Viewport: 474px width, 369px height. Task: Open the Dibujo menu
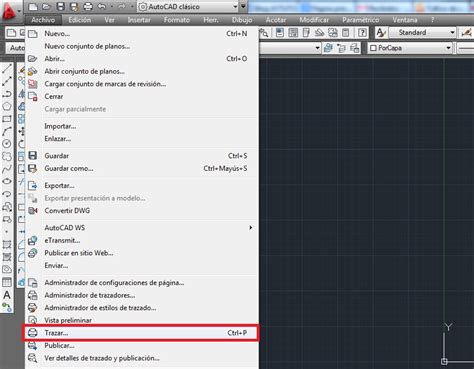[242, 20]
